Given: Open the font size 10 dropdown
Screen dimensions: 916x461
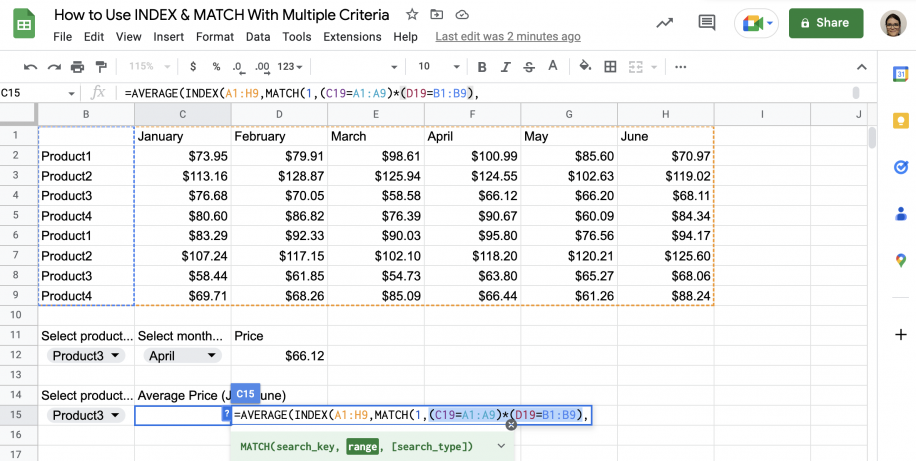Looking at the screenshot, I should [439, 67].
